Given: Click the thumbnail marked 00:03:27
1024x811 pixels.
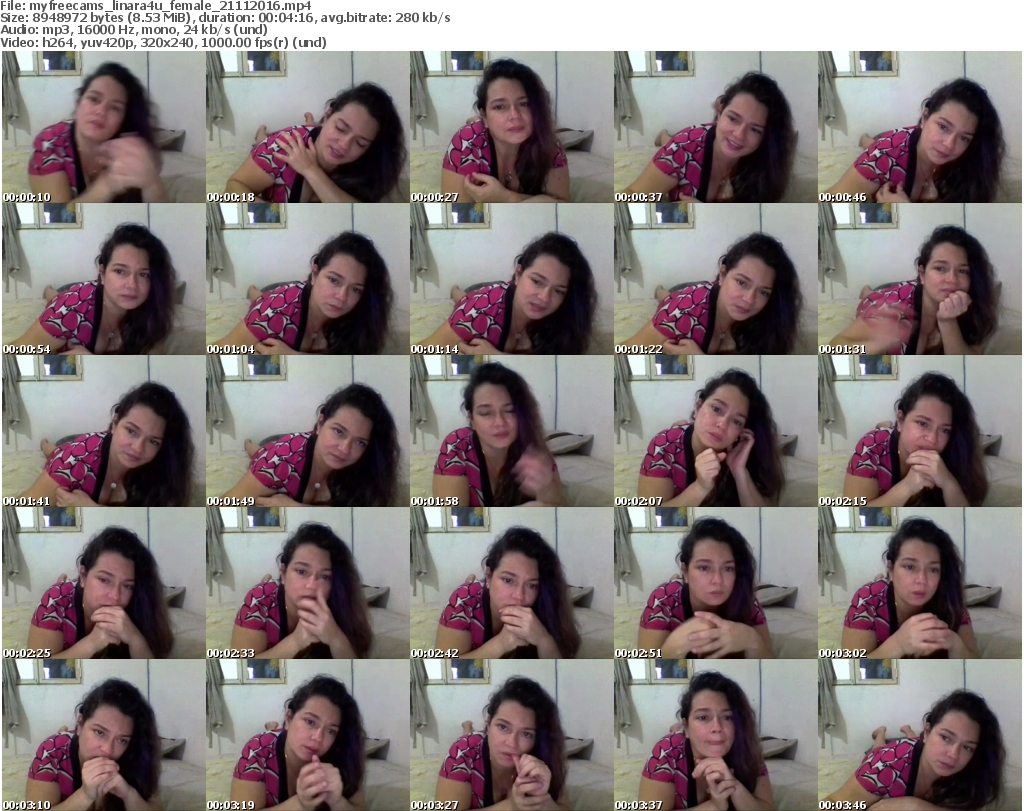Looking at the screenshot, I should tap(511, 735).
